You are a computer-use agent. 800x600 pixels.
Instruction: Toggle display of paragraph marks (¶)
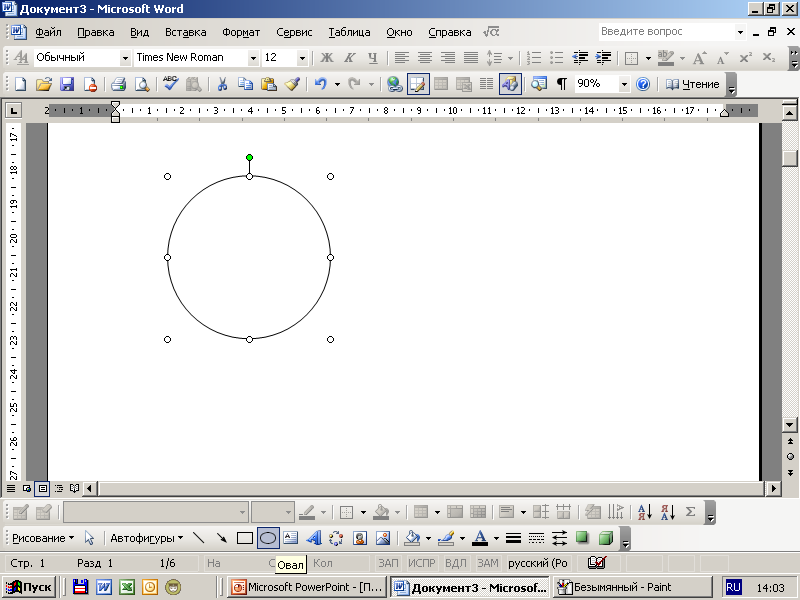coord(561,84)
